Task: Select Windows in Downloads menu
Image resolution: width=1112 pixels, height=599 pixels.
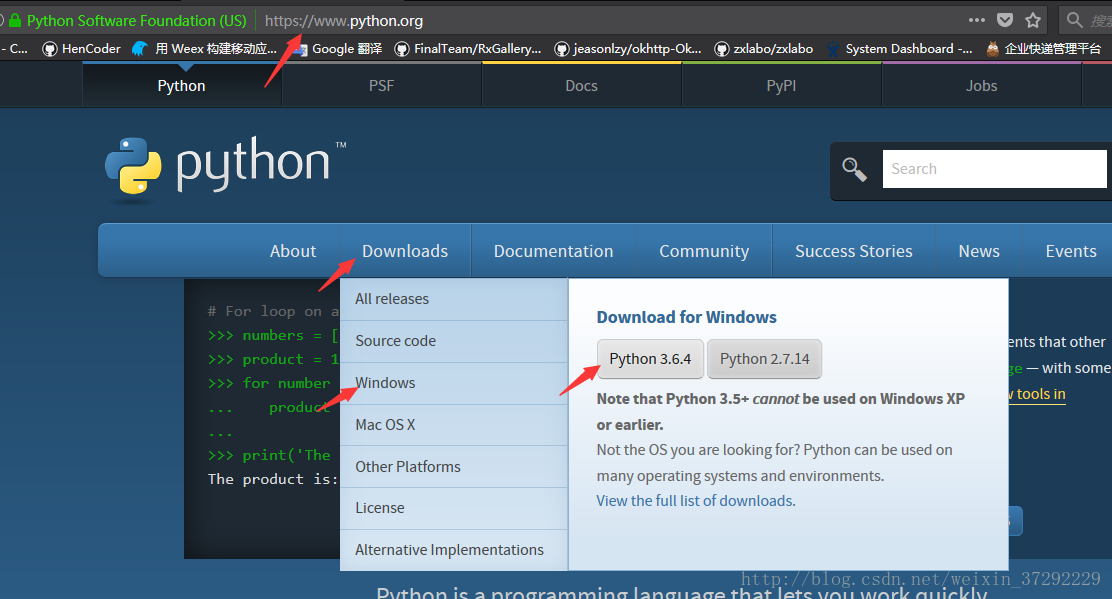Action: pos(454,383)
